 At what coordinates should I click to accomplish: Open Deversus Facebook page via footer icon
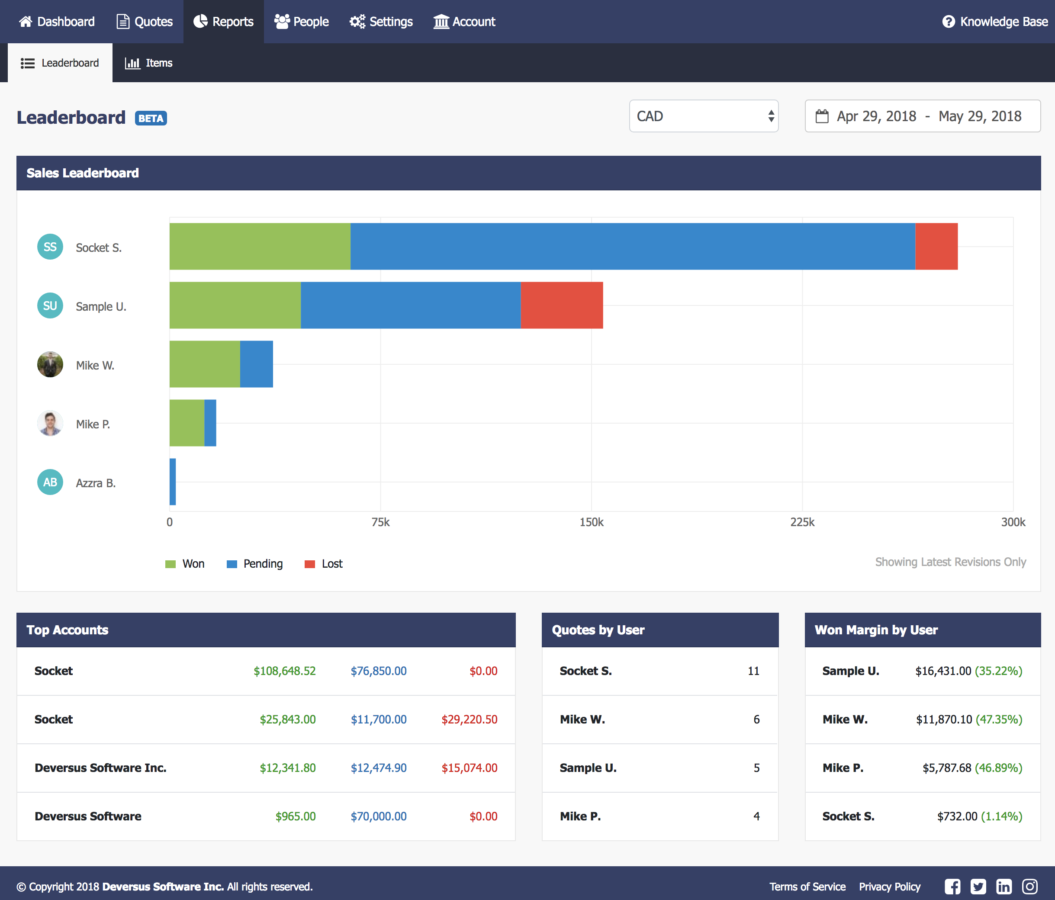point(952,886)
